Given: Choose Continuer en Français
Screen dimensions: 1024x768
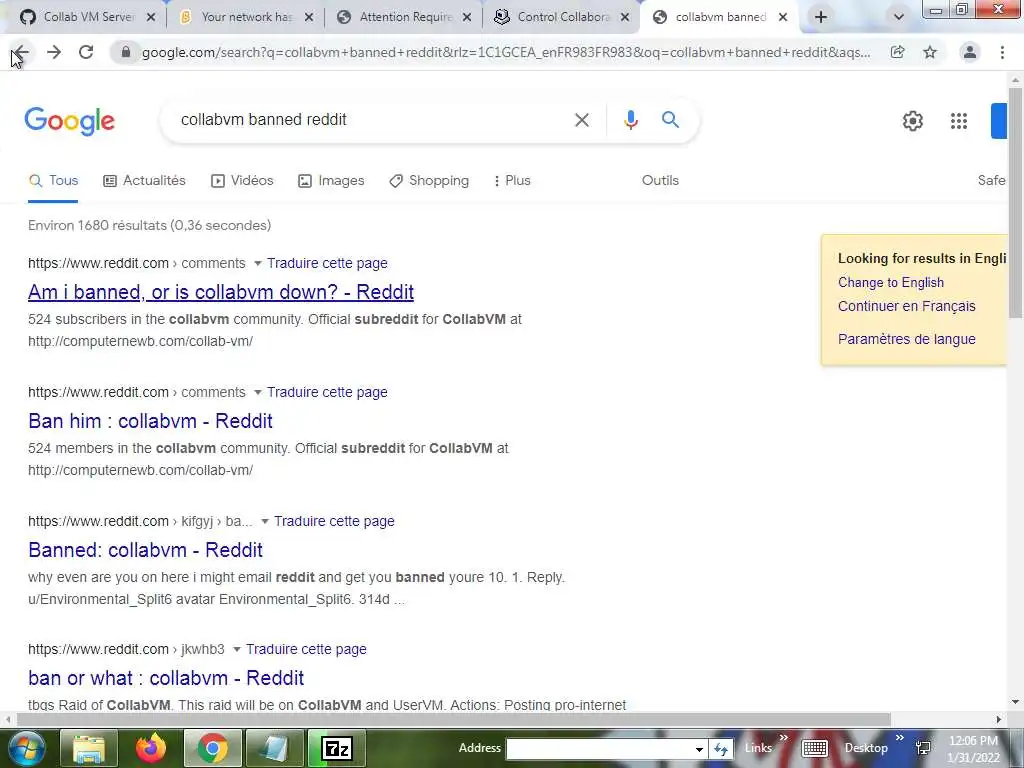Looking at the screenshot, I should point(906,306).
